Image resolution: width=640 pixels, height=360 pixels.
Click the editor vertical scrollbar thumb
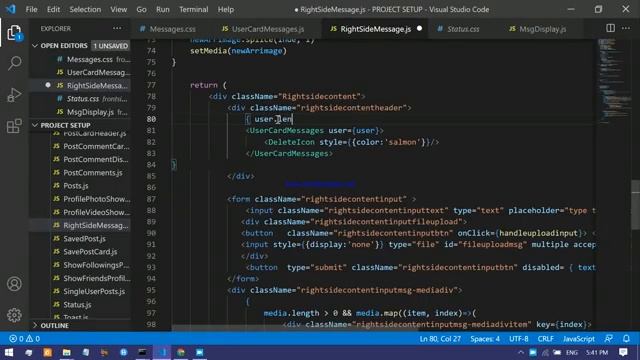tap(636, 204)
